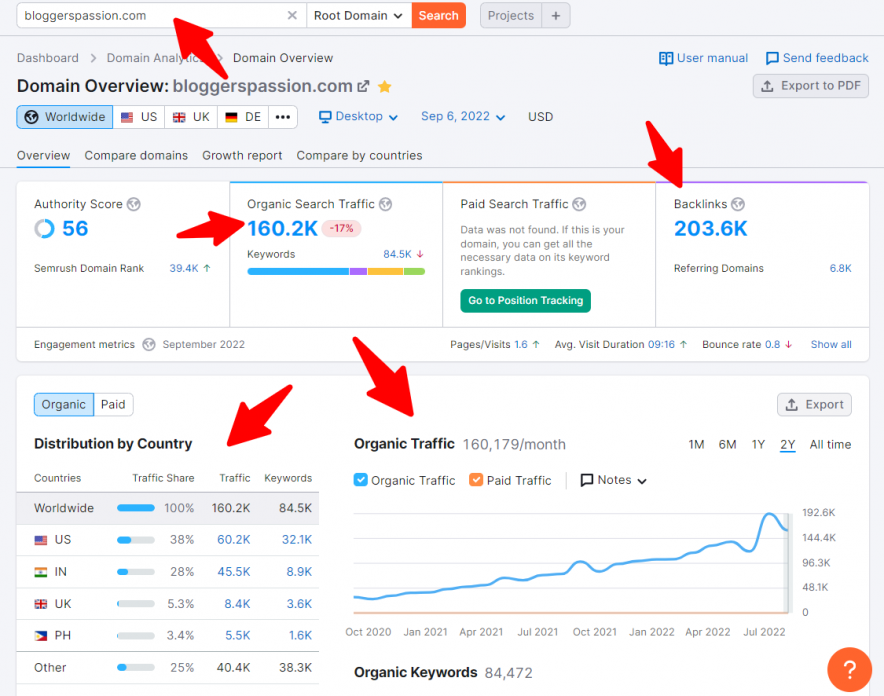Click UK keywords value 3.6K
The height and width of the screenshot is (696, 884).
pyautogui.click(x=299, y=604)
